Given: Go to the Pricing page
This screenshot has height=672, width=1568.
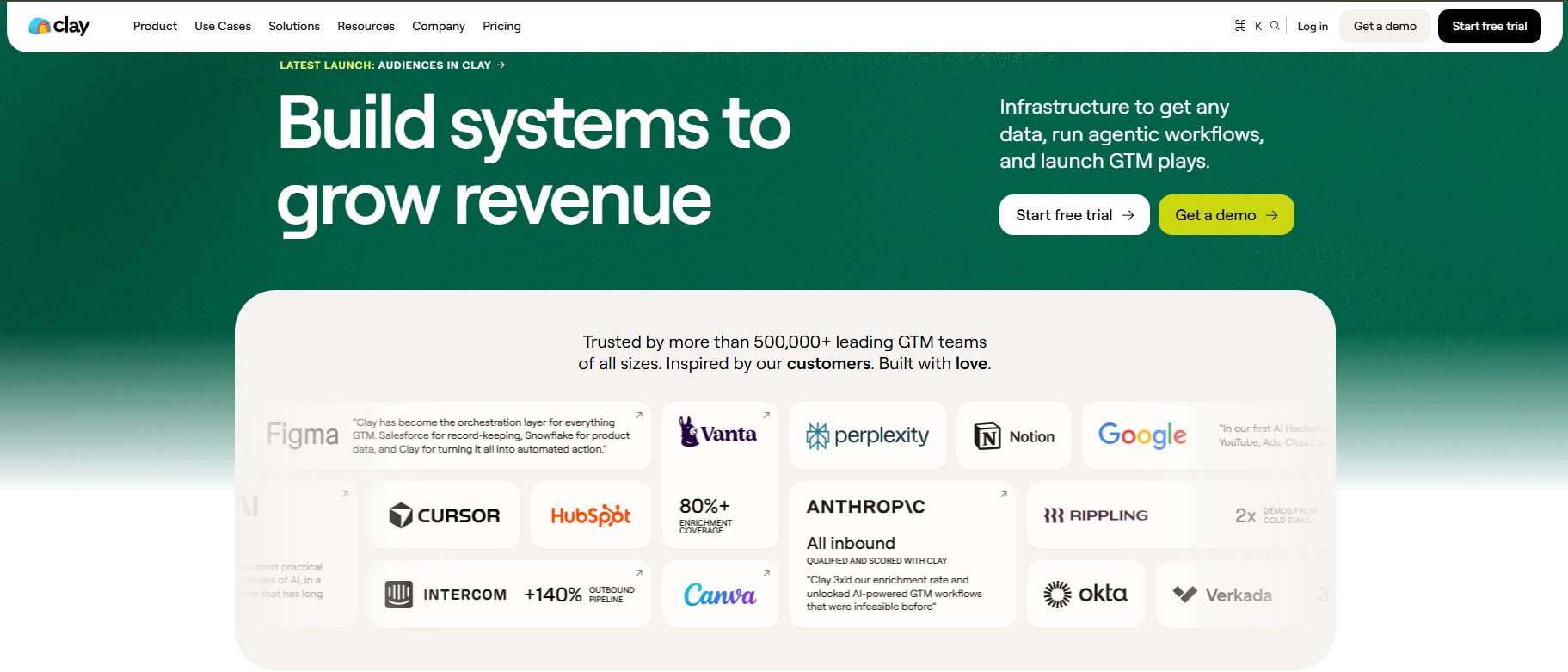Looking at the screenshot, I should pyautogui.click(x=501, y=26).
